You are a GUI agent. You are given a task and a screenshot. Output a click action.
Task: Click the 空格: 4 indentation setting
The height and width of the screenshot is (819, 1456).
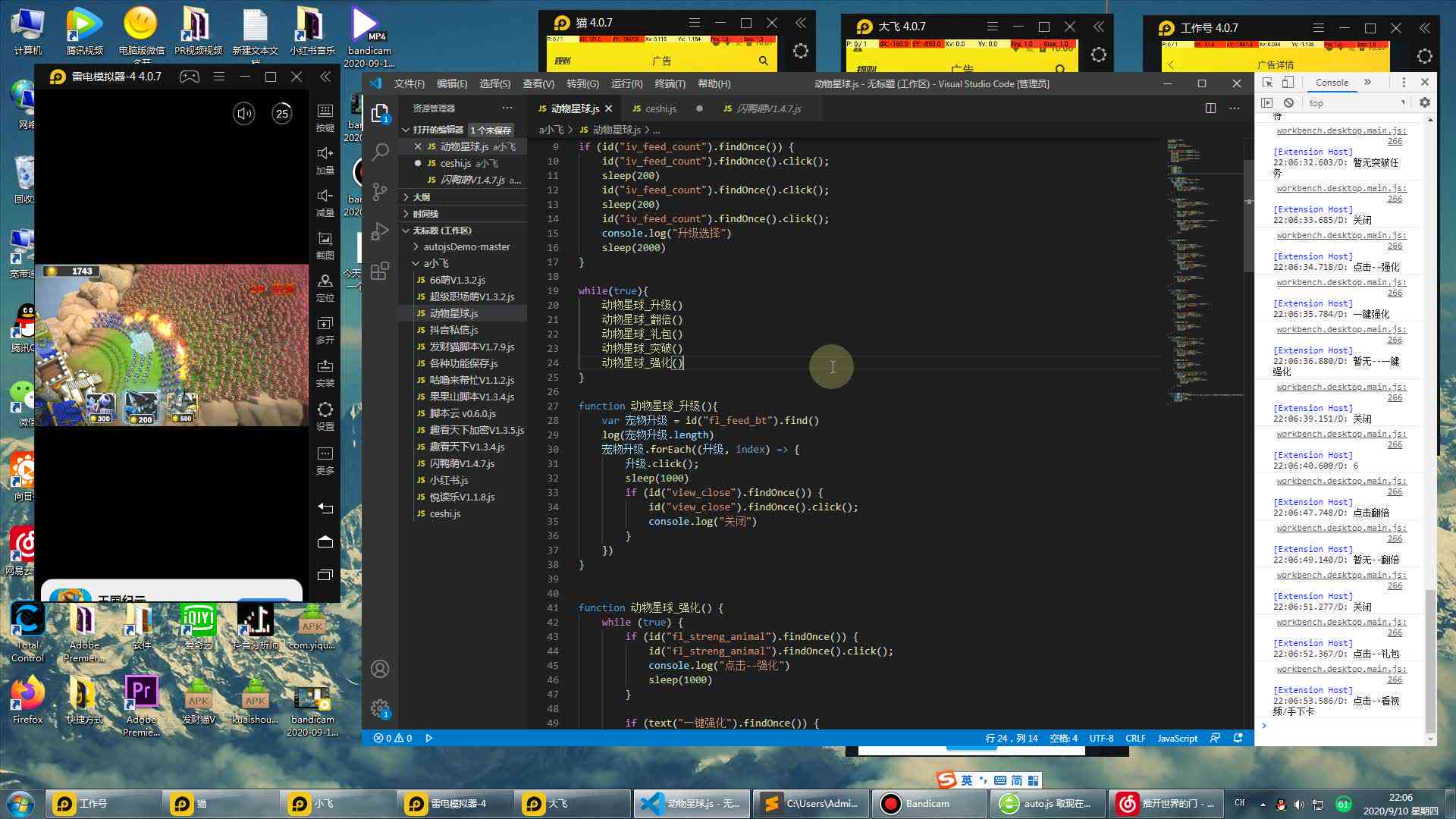[x=1063, y=738]
